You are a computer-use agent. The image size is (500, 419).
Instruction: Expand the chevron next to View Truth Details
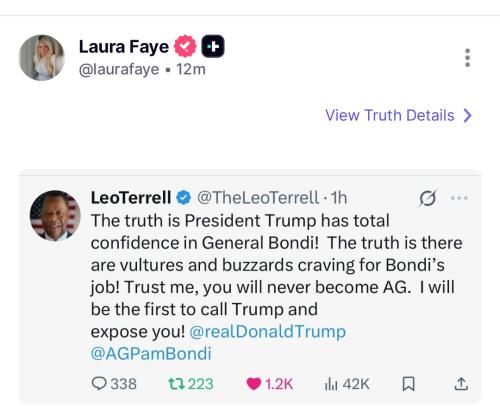[x=468, y=115]
